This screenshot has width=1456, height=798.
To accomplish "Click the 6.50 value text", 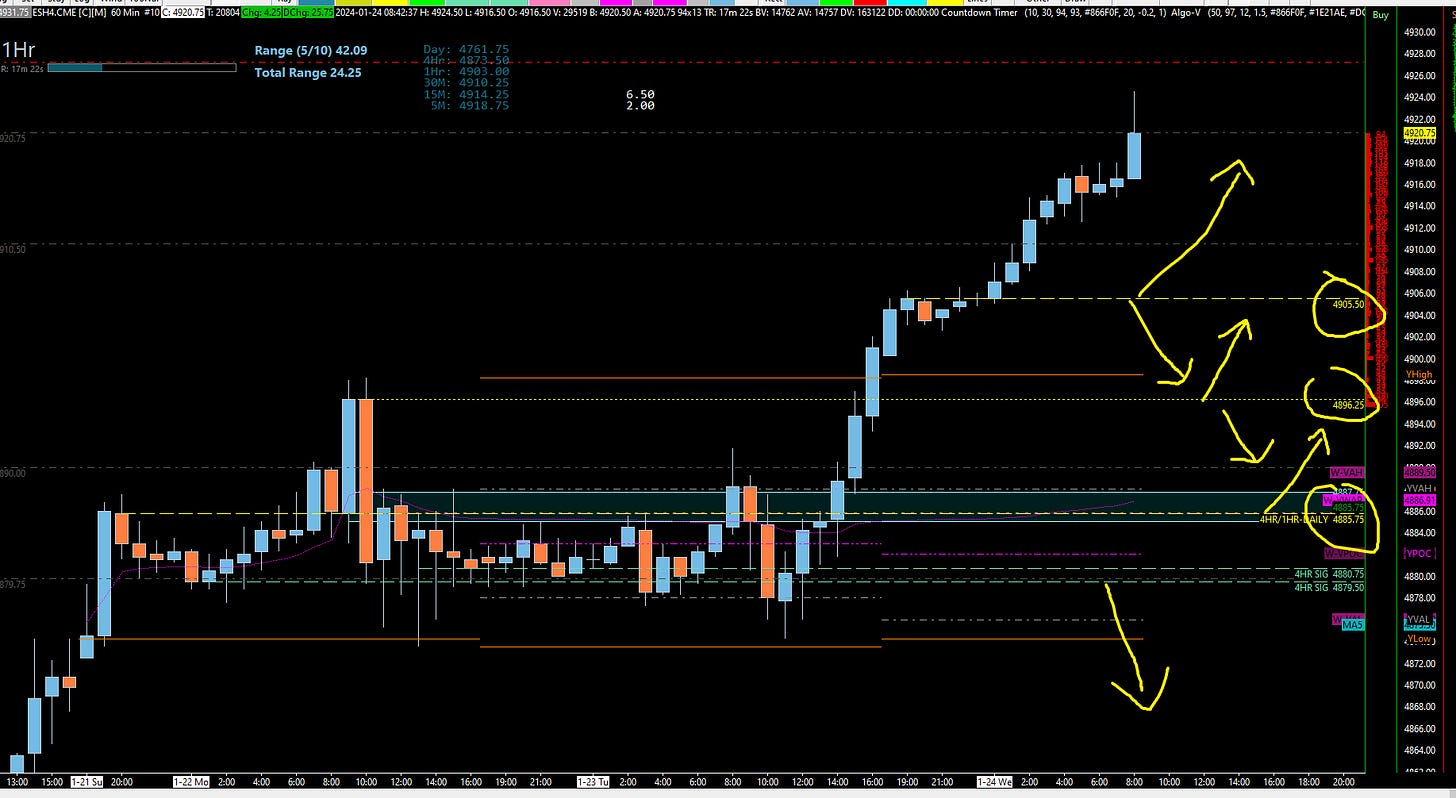I will click(640, 93).
